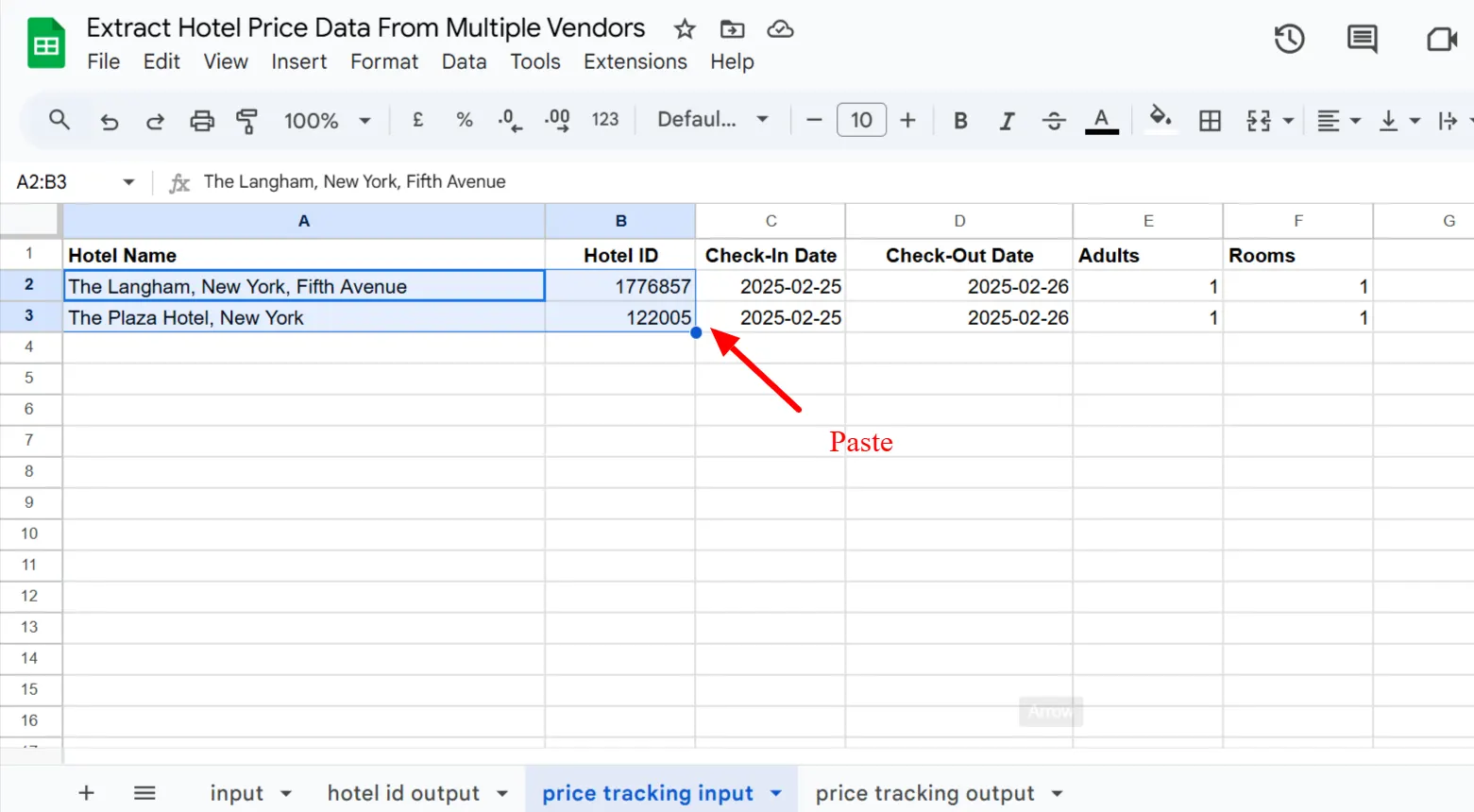Increase decimal places

(x=557, y=120)
